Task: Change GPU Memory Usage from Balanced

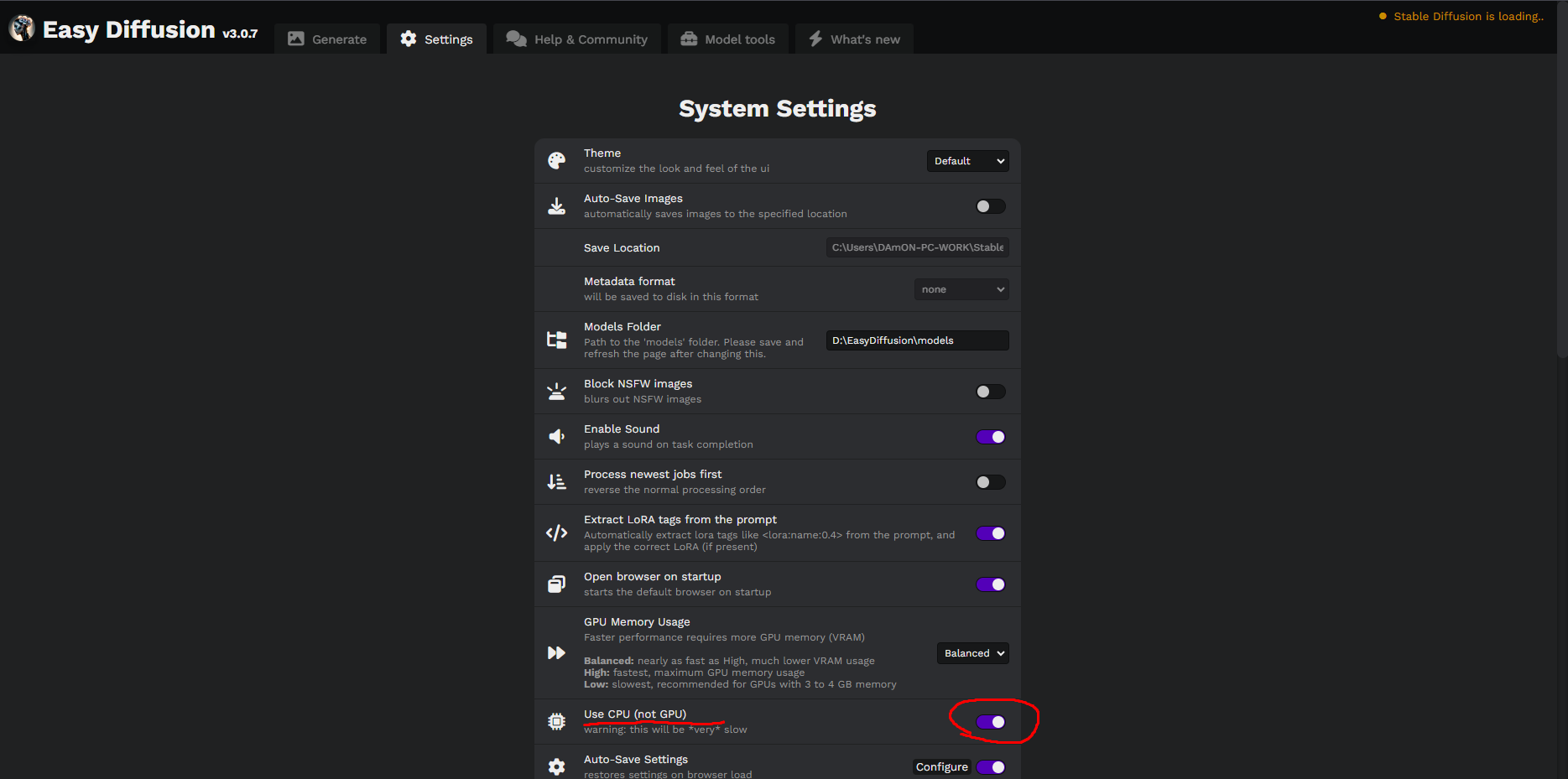Action: tap(972, 652)
